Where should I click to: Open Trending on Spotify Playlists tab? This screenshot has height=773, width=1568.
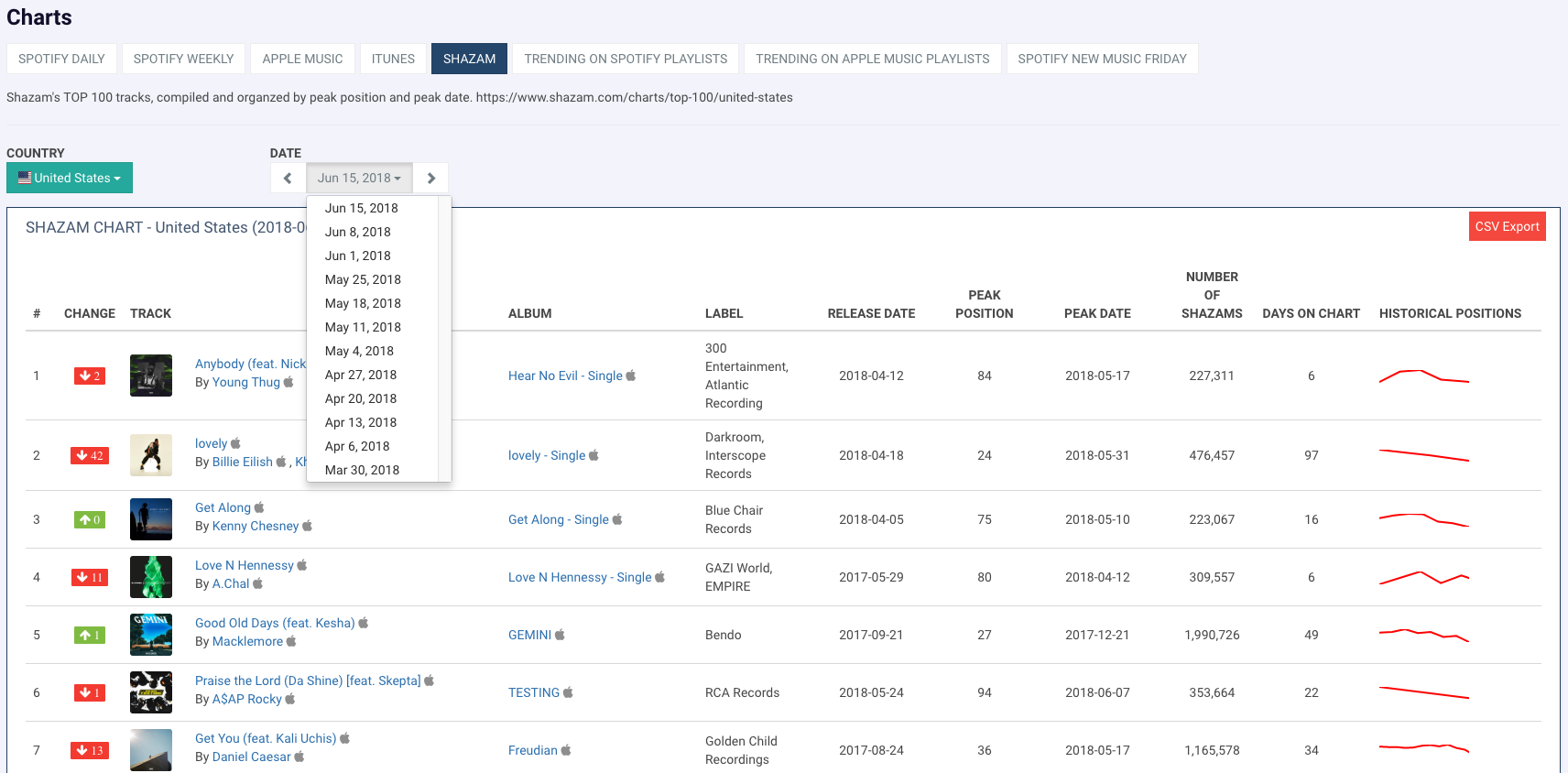626,59
